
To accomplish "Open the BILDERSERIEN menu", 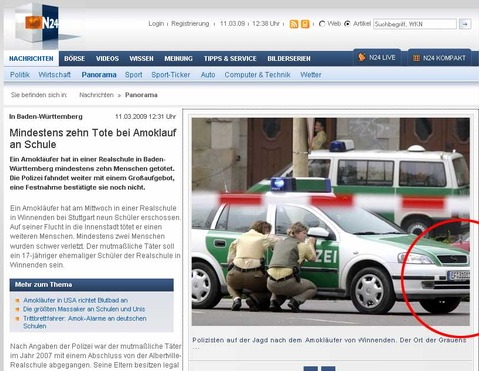I will [x=289, y=59].
